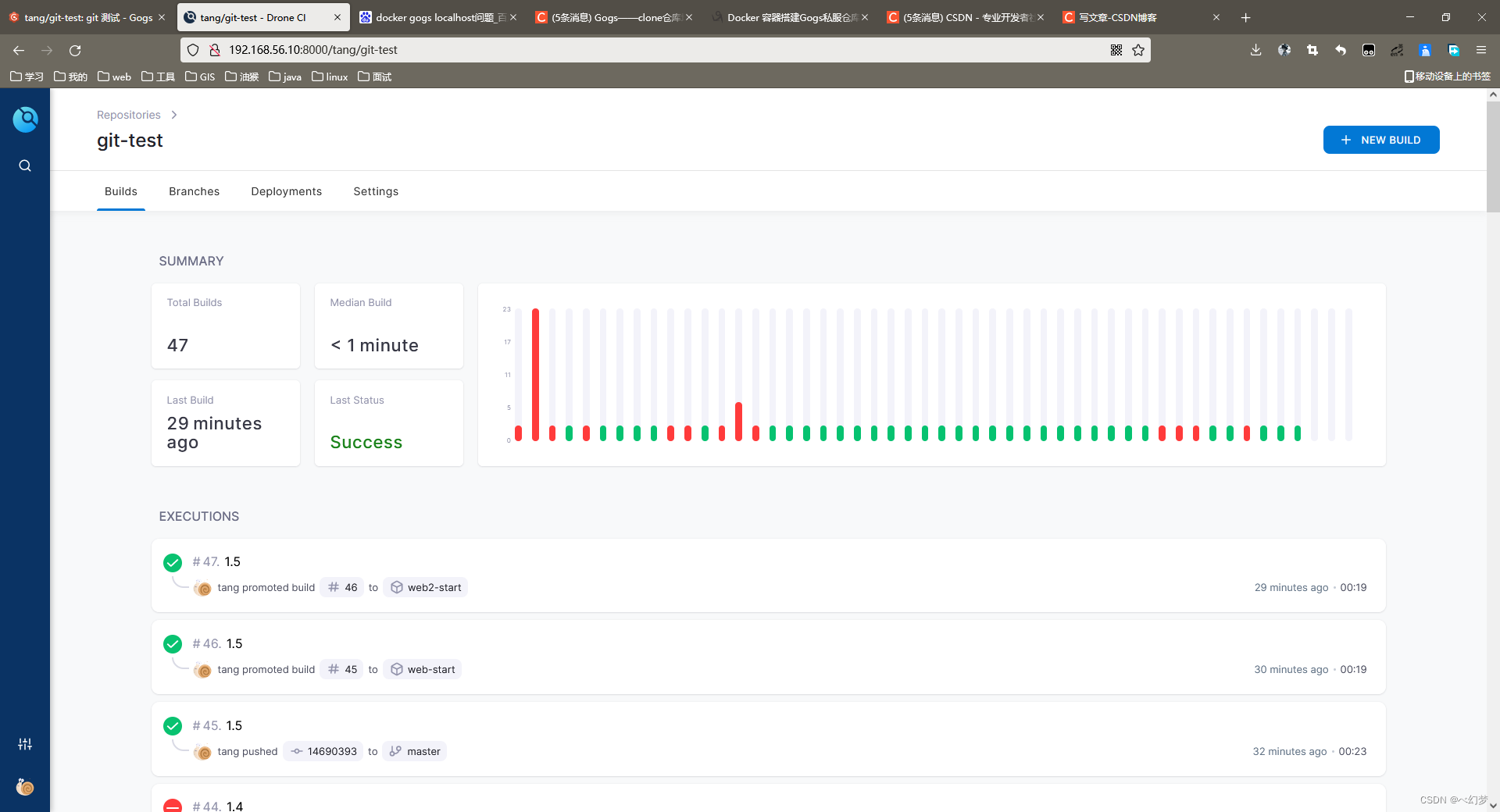
Task: Close the tang/git-test Drone CI tab
Action: [x=337, y=17]
